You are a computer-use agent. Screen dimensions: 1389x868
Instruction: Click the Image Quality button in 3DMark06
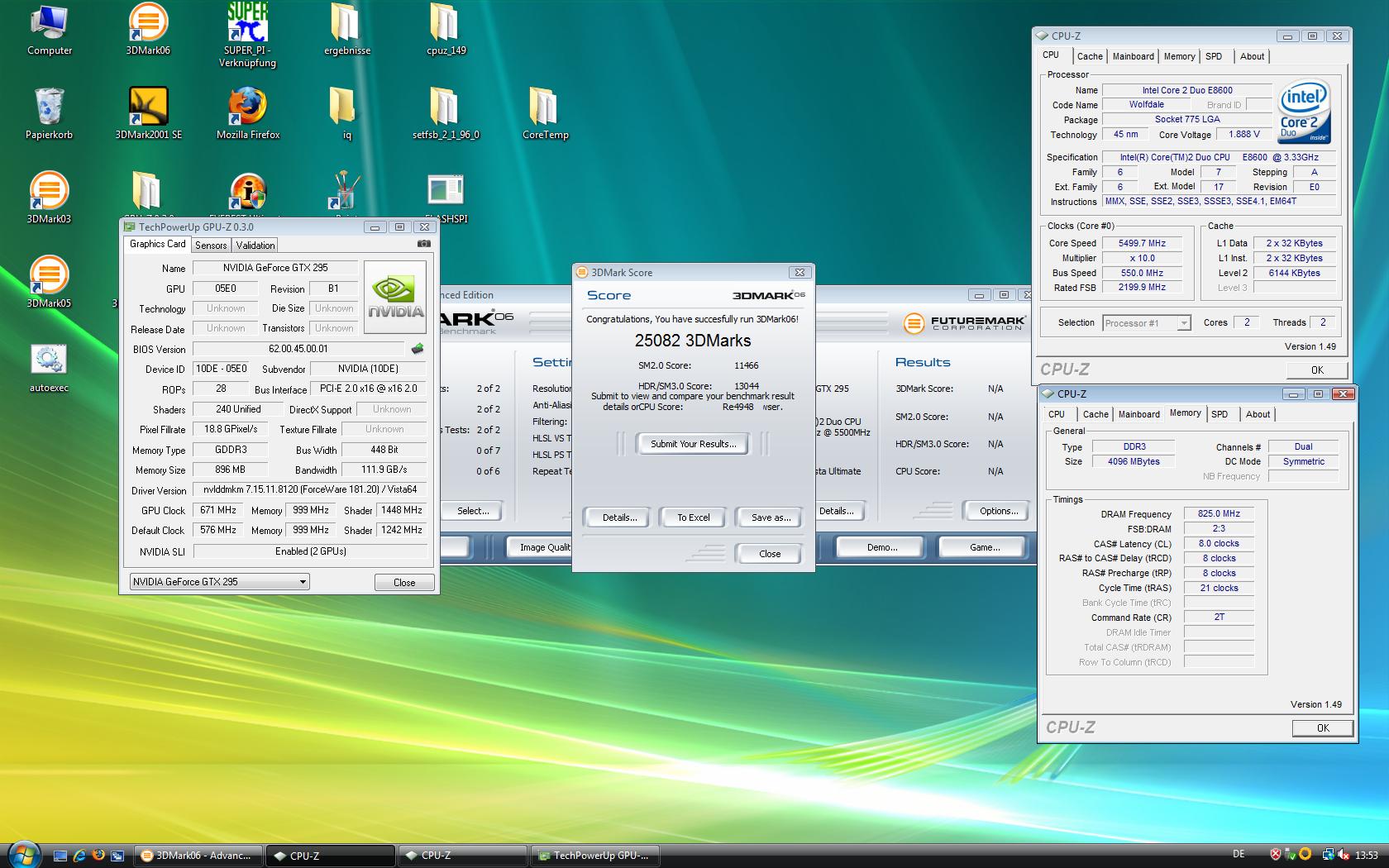538,547
